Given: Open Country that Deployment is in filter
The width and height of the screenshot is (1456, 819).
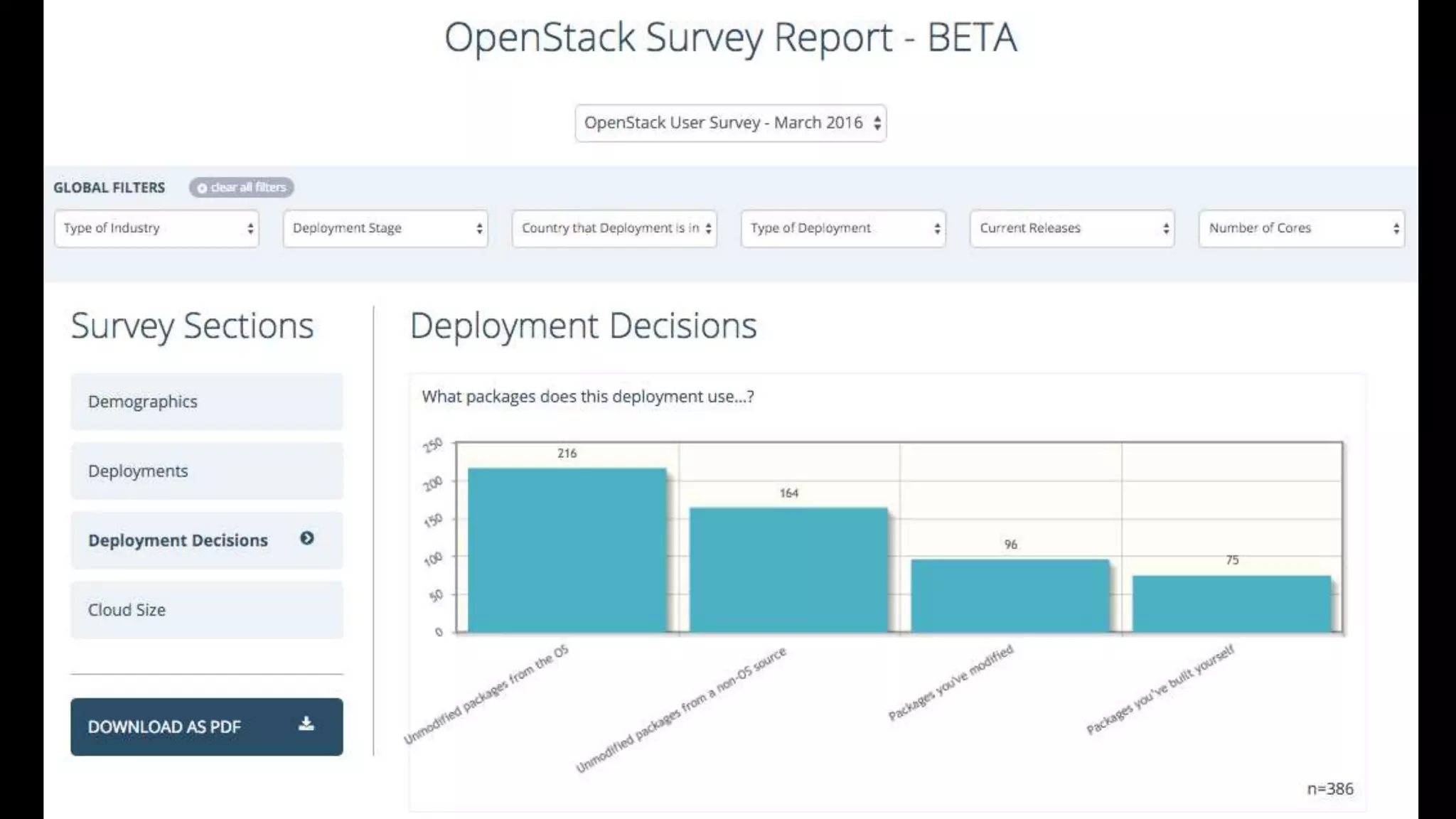Looking at the screenshot, I should pyautogui.click(x=614, y=228).
